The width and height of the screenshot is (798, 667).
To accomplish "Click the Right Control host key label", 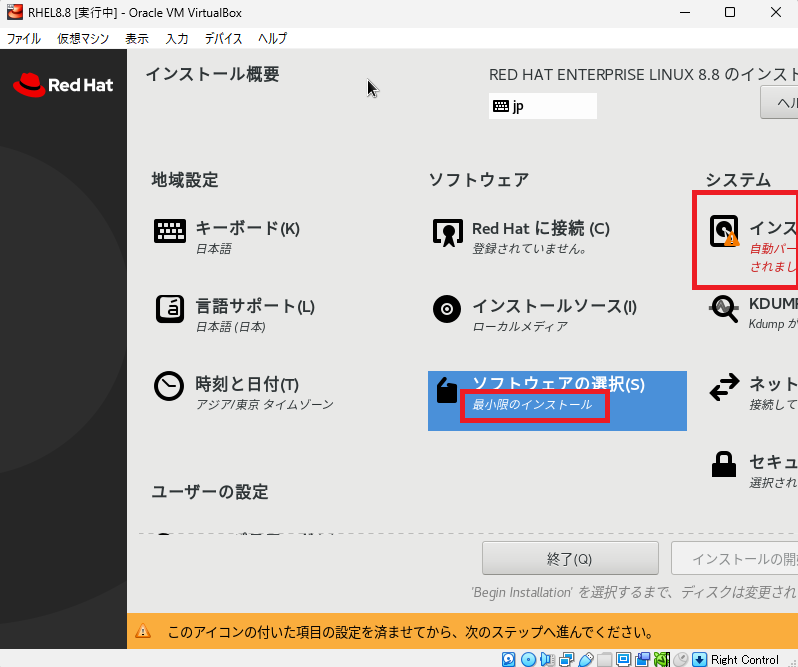I will pyautogui.click(x=745, y=659).
